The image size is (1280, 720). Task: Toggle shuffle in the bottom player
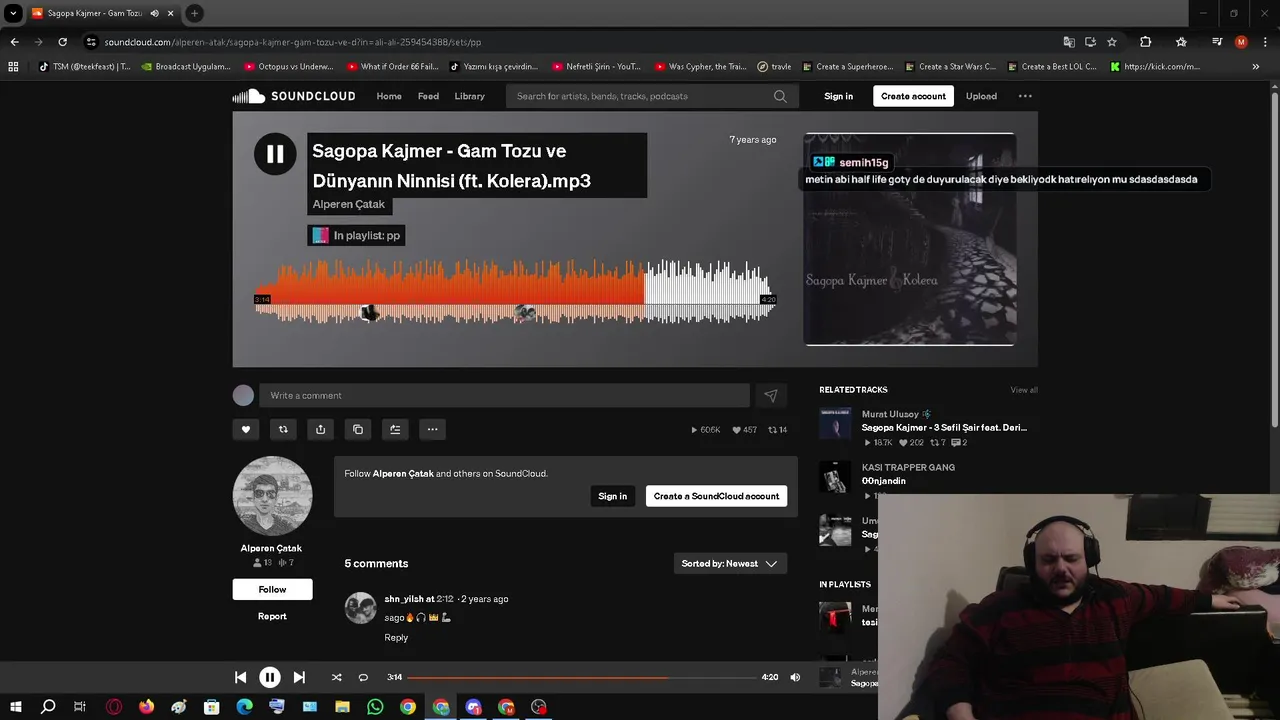(x=336, y=677)
